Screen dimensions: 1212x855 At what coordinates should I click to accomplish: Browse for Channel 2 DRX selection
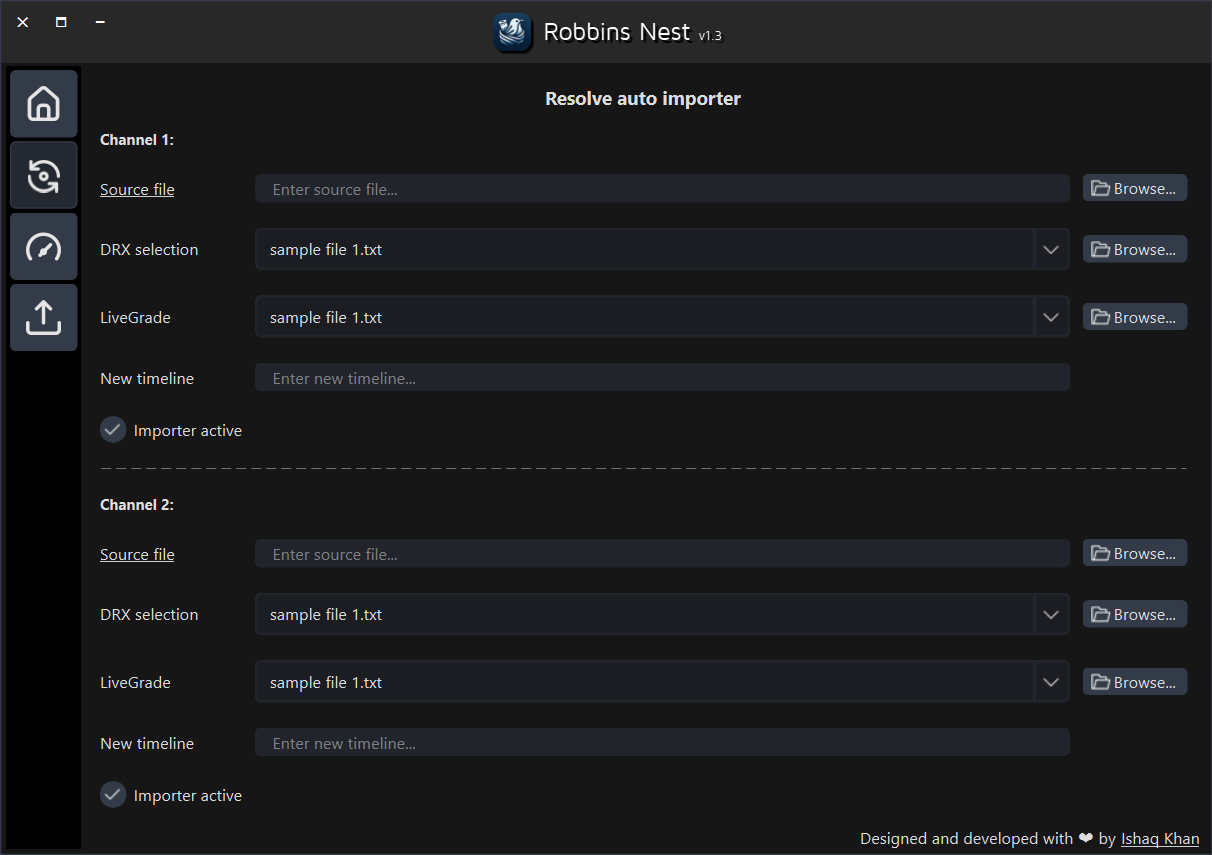(1135, 614)
